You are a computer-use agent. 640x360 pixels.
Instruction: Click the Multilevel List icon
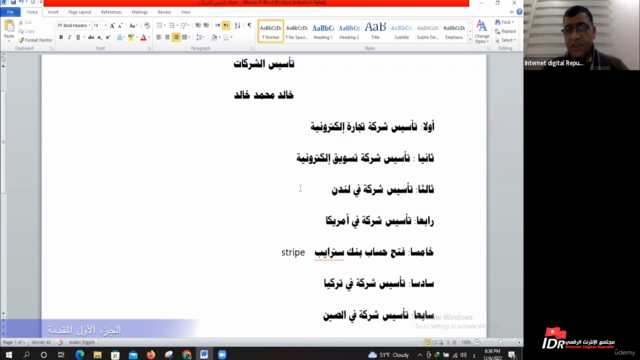click(x=184, y=26)
